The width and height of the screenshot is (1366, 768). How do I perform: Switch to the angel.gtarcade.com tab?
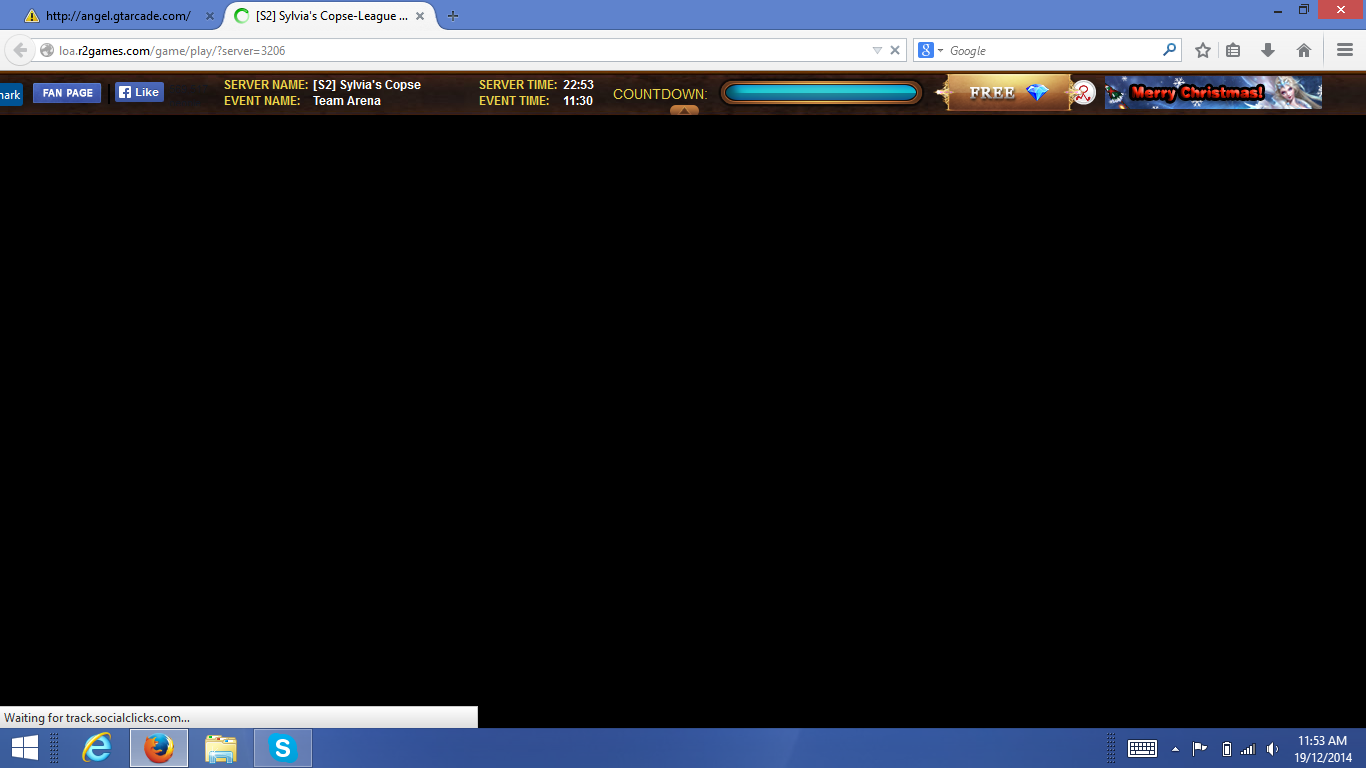coord(117,16)
